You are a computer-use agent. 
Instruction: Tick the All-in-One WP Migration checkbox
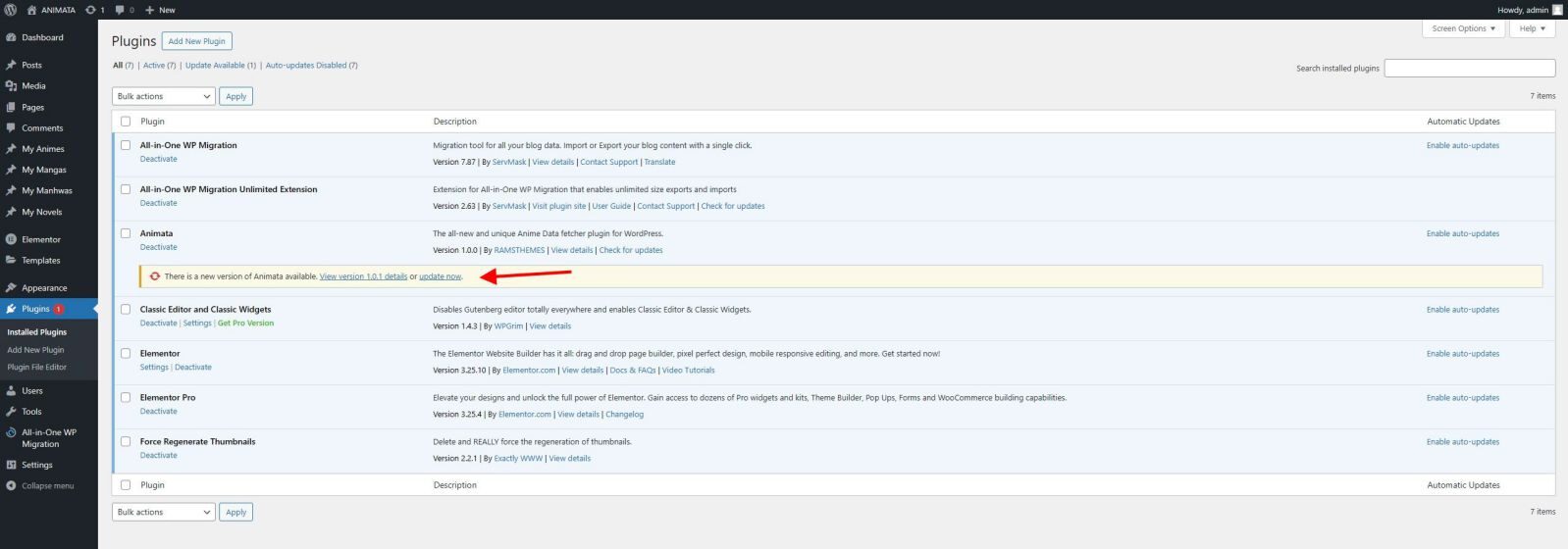click(x=126, y=145)
